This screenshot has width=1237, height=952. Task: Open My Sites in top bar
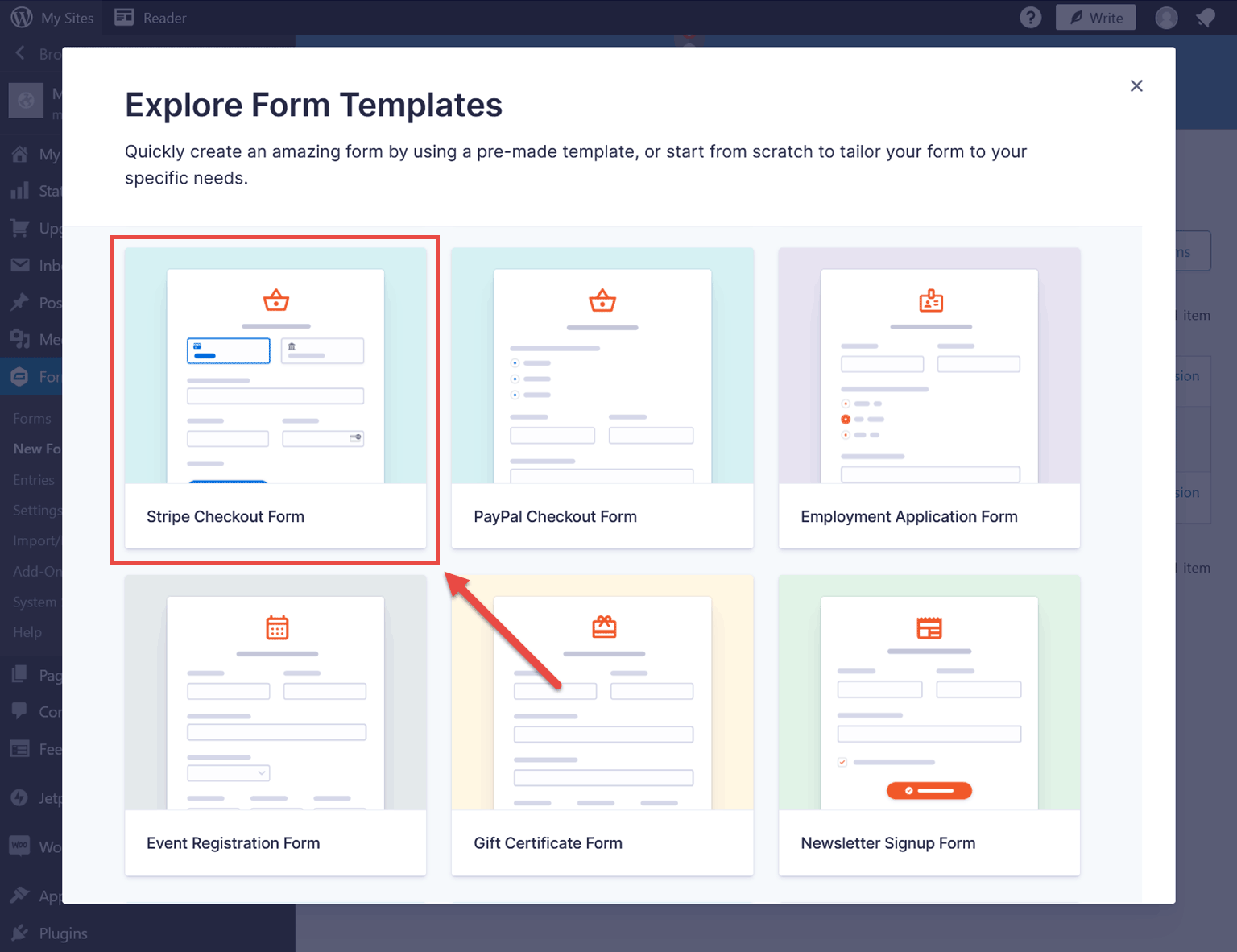pyautogui.click(x=67, y=18)
